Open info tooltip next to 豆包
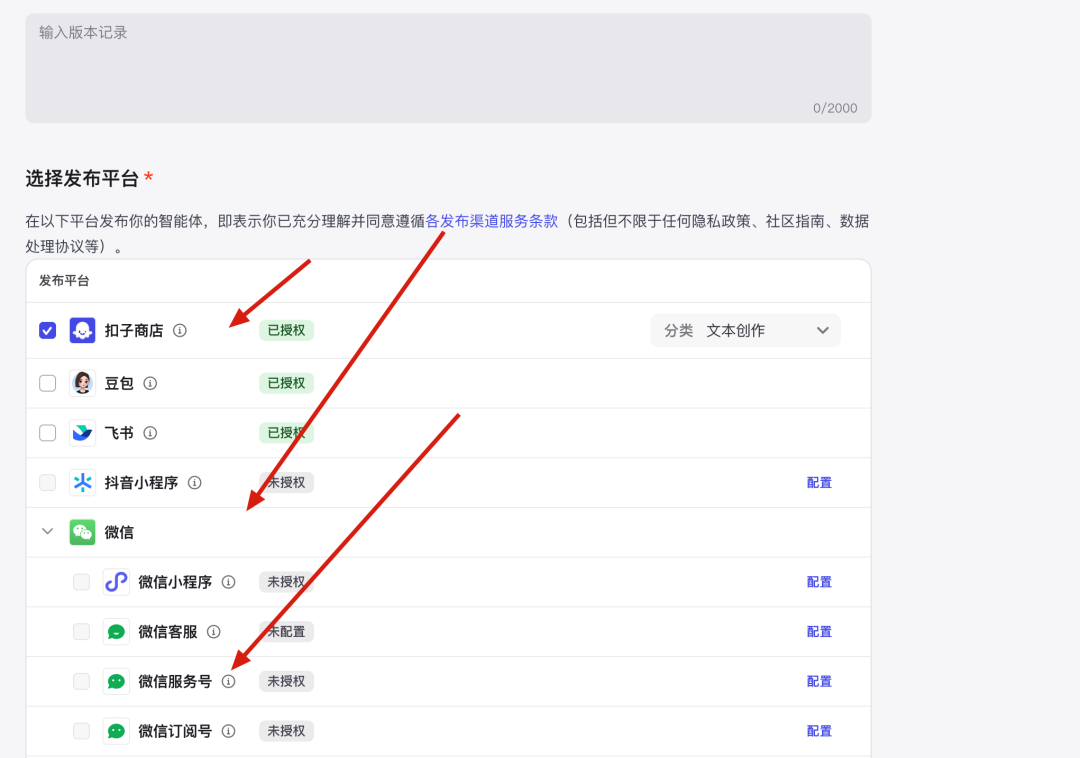1080x758 pixels. (x=150, y=383)
